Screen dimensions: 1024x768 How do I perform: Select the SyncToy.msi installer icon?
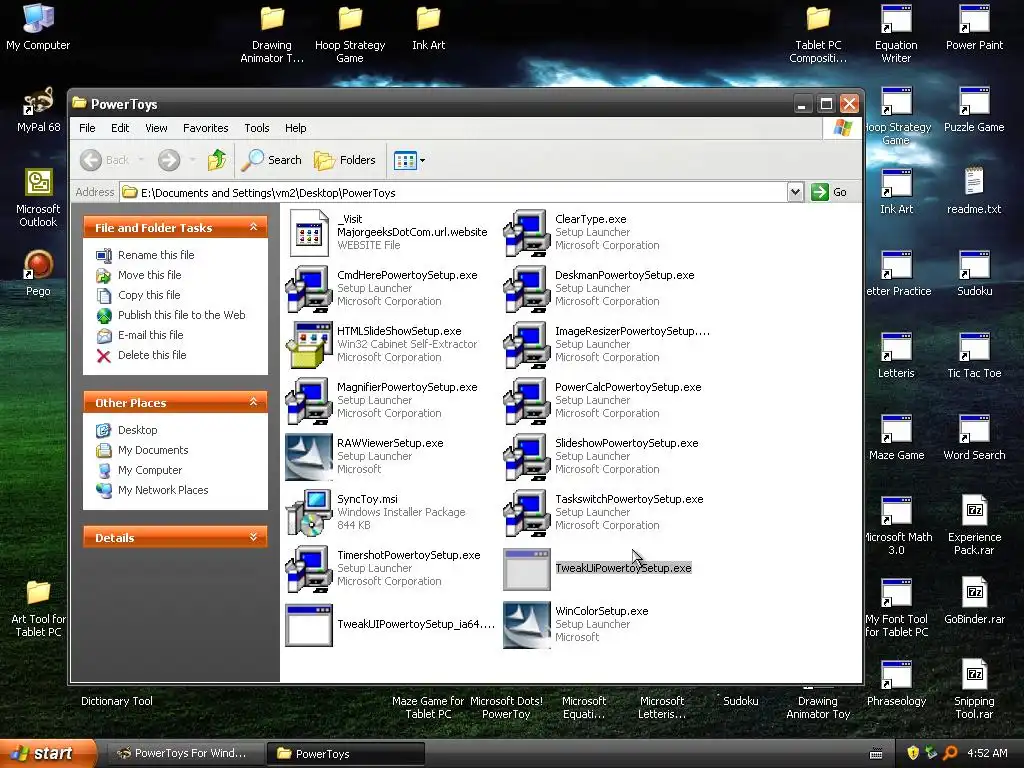coord(309,513)
